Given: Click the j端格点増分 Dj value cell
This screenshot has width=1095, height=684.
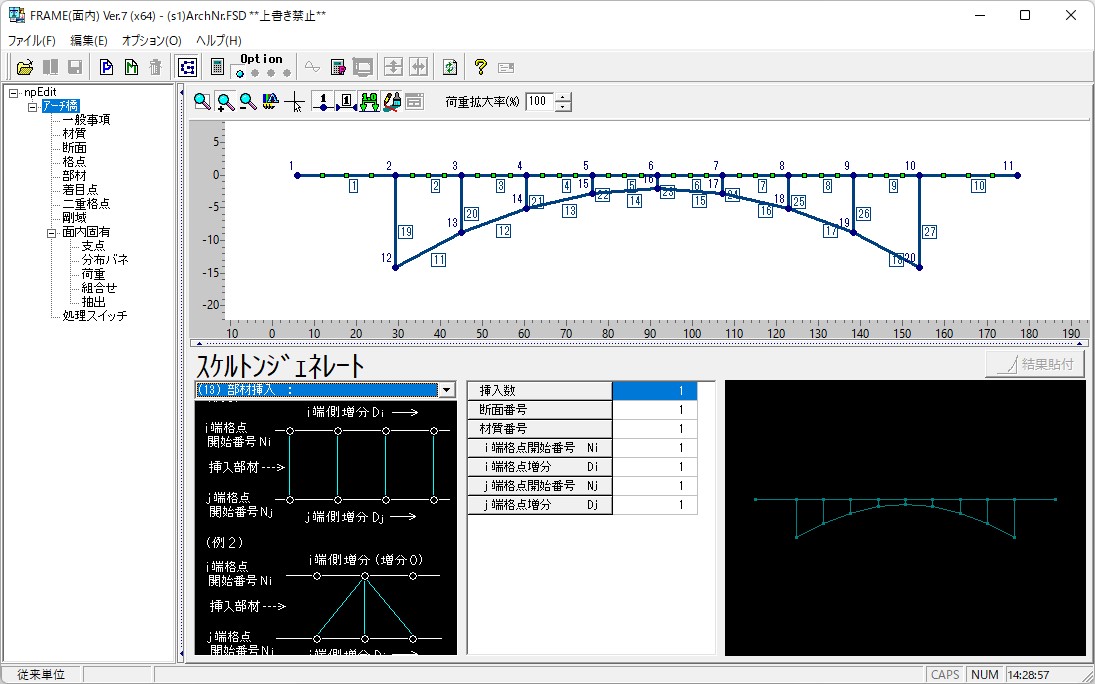Looking at the screenshot, I should point(654,504).
